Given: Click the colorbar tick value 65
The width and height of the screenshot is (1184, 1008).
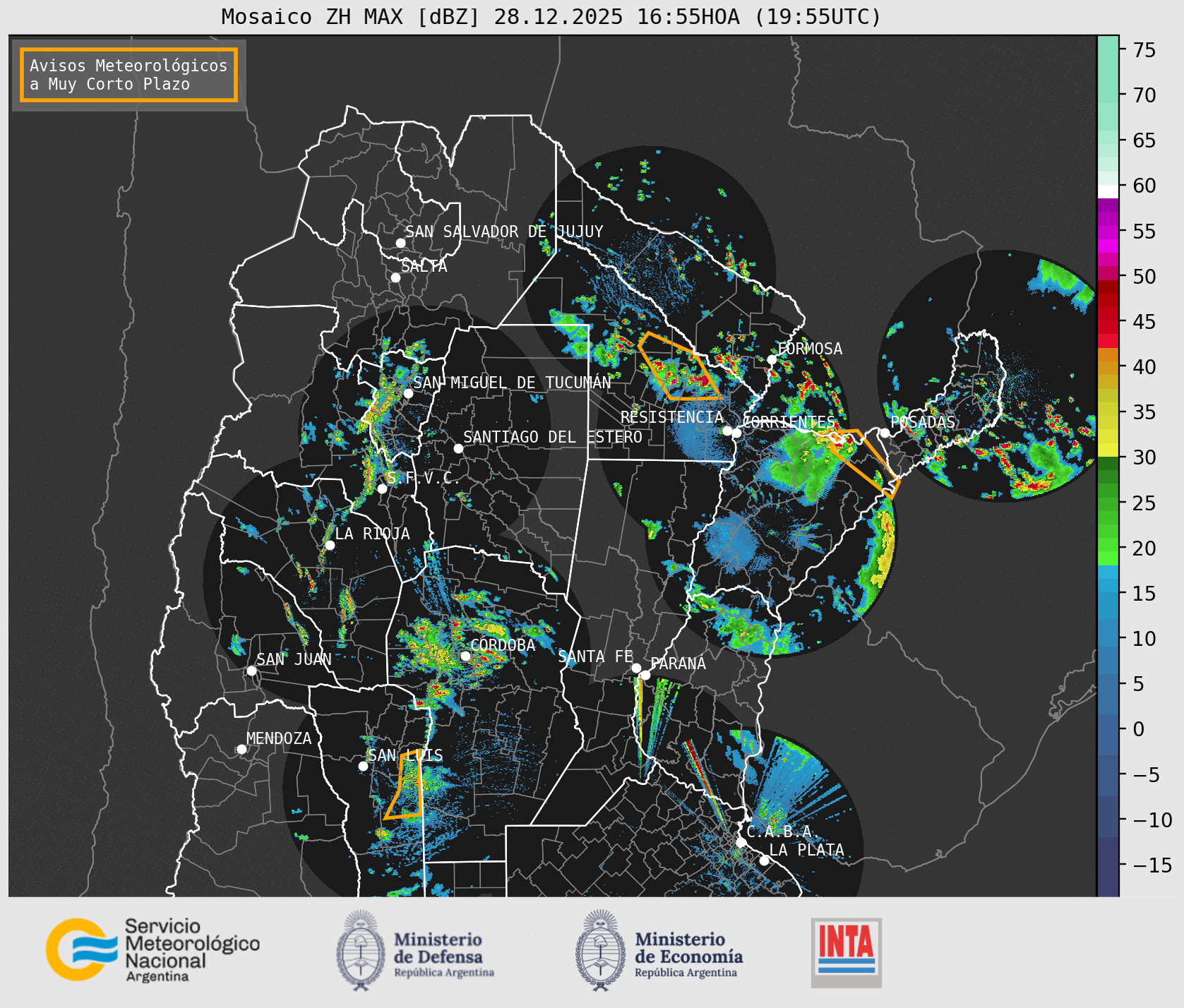Looking at the screenshot, I should tap(1144, 140).
